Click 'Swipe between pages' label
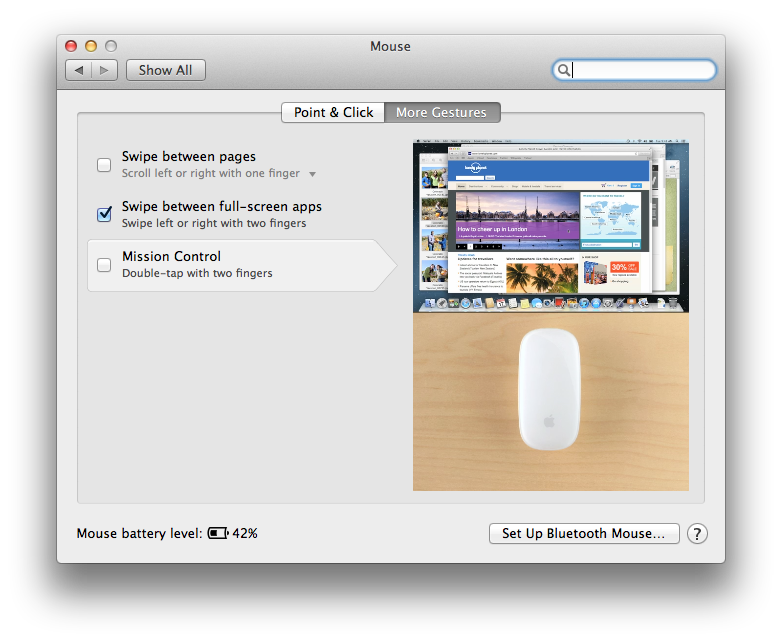Viewport: 782px width, 642px height. (189, 157)
